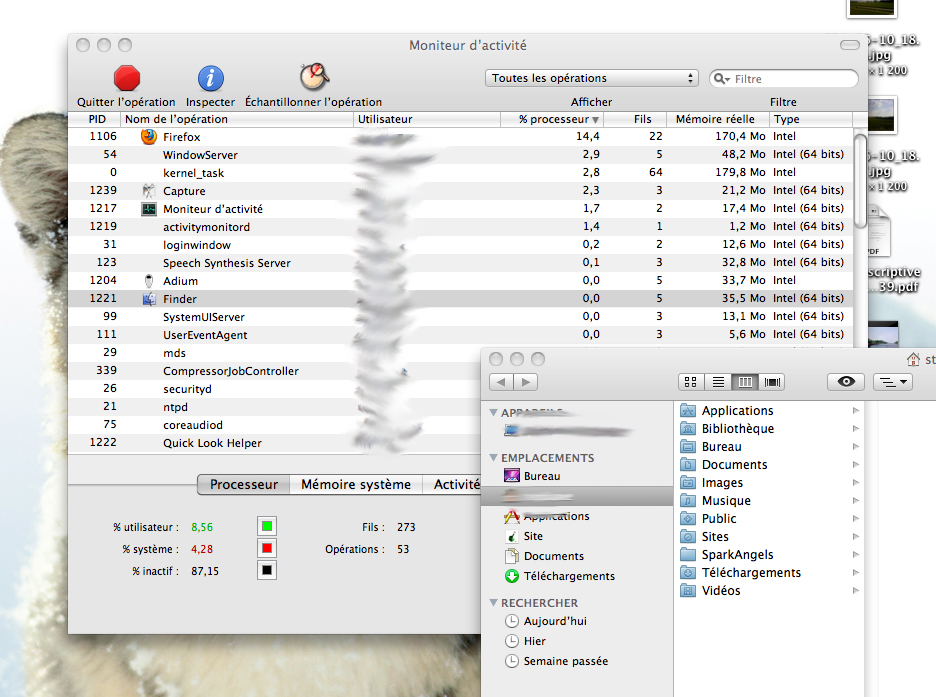Select the Speech Synthesis Server row
Viewport: 936px width, 697px height.
(460, 263)
